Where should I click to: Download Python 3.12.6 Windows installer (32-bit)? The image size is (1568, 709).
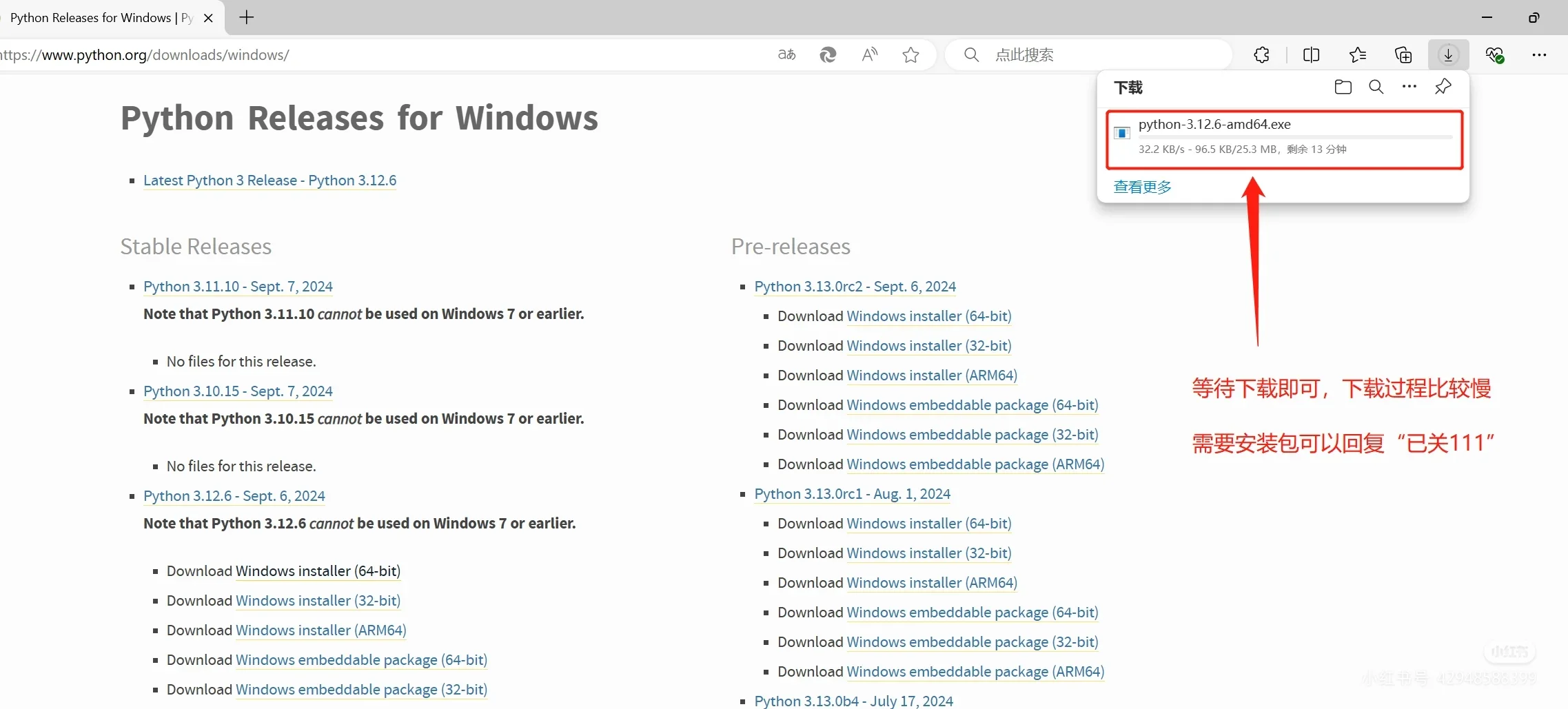click(318, 601)
